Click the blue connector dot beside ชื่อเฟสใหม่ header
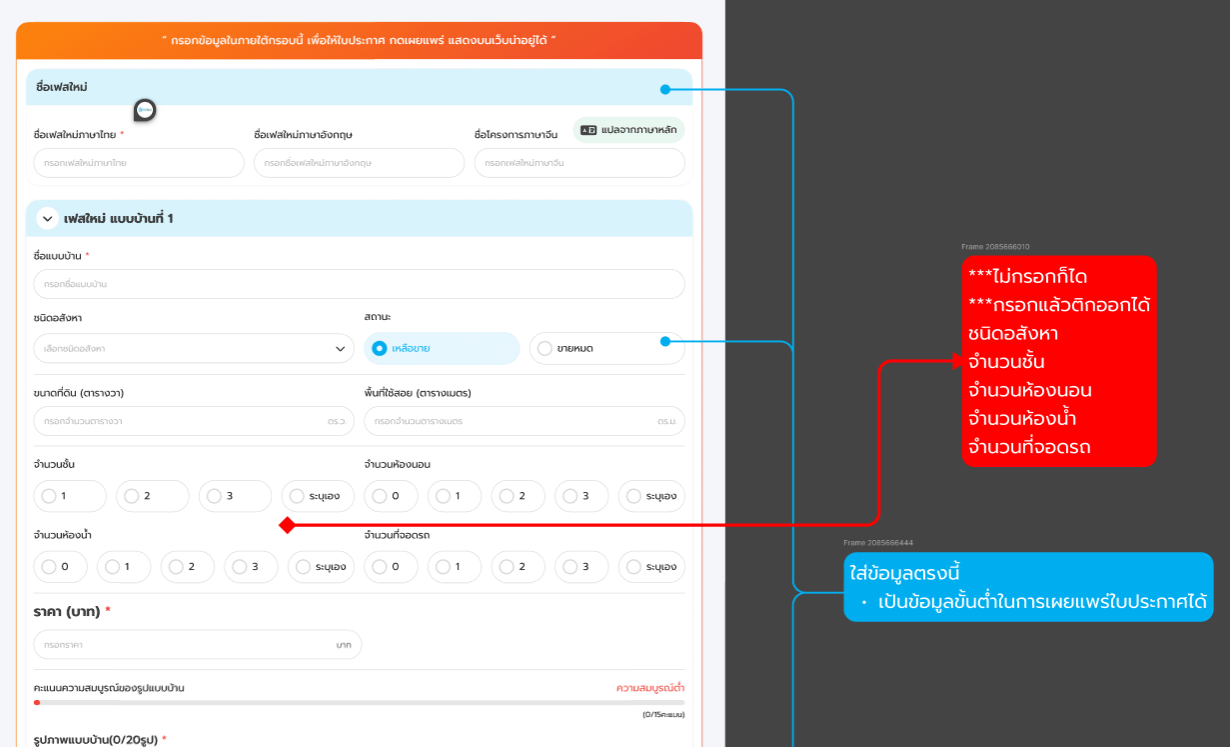The width and height of the screenshot is (1230, 747). 665,90
